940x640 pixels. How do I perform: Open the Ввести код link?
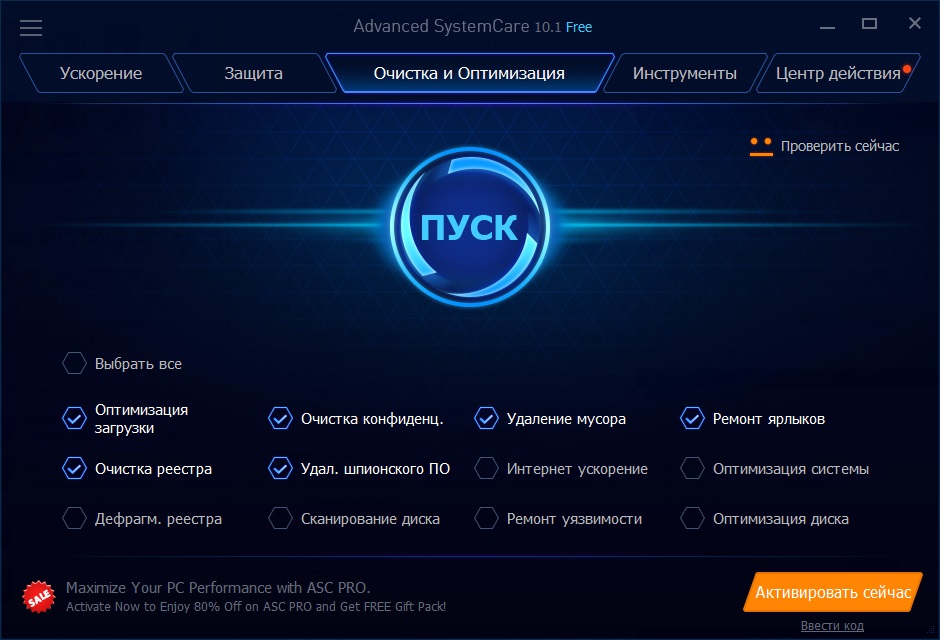click(x=832, y=626)
